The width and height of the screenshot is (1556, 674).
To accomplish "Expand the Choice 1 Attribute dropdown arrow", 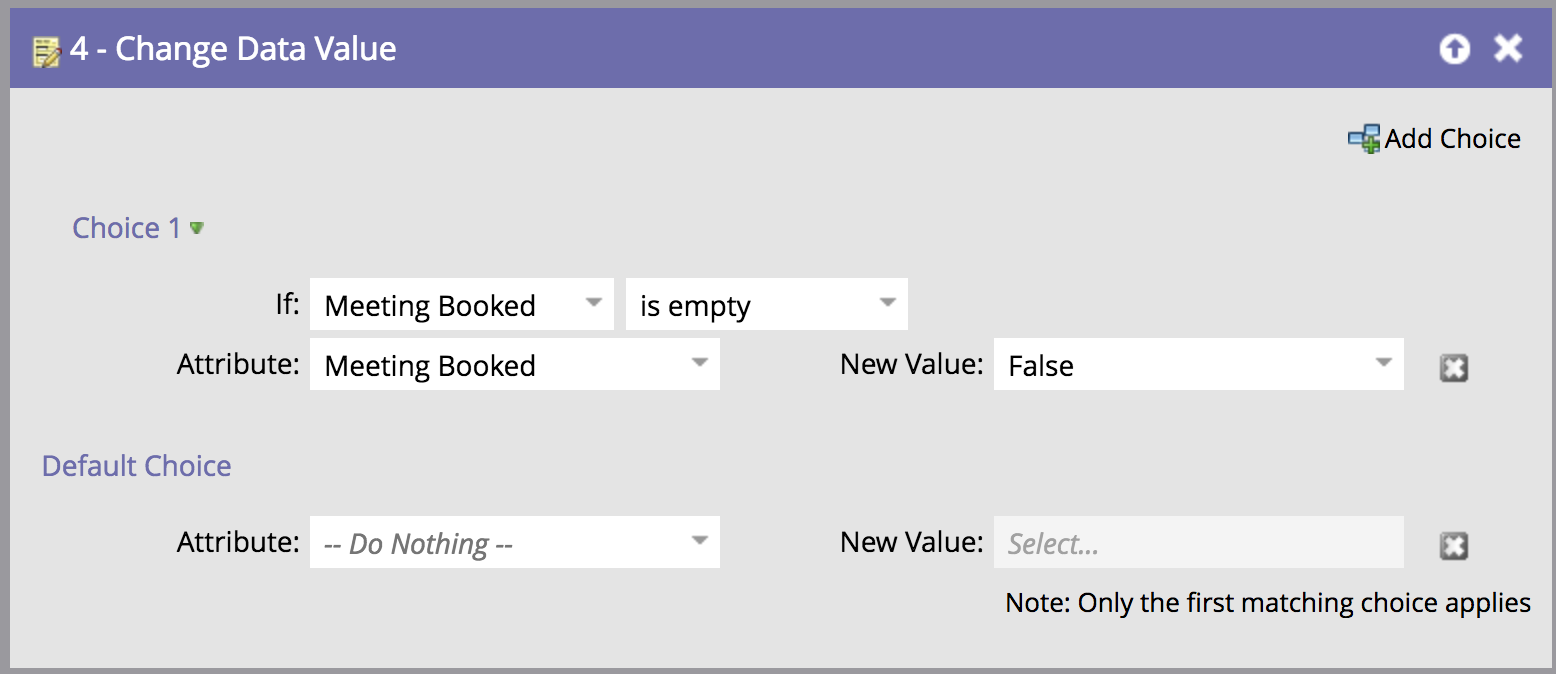I will (x=700, y=363).
